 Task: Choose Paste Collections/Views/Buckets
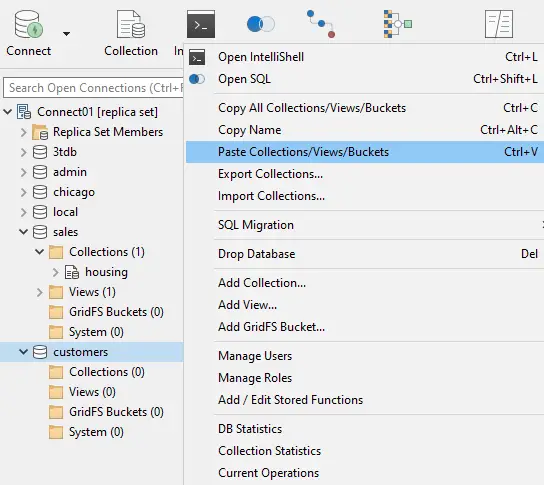pyautogui.click(x=365, y=152)
